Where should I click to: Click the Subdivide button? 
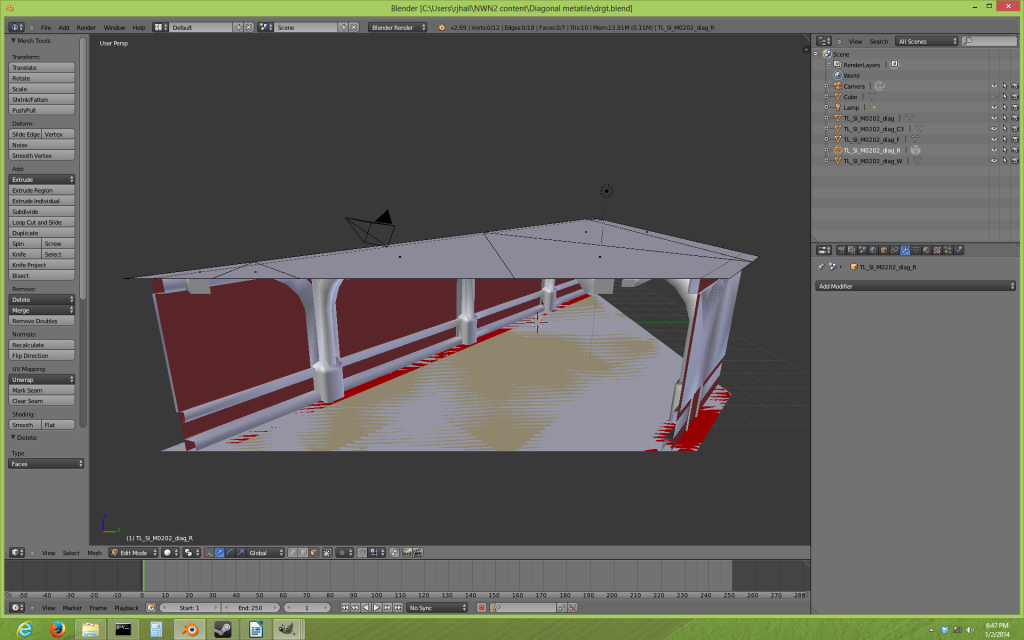(42, 212)
